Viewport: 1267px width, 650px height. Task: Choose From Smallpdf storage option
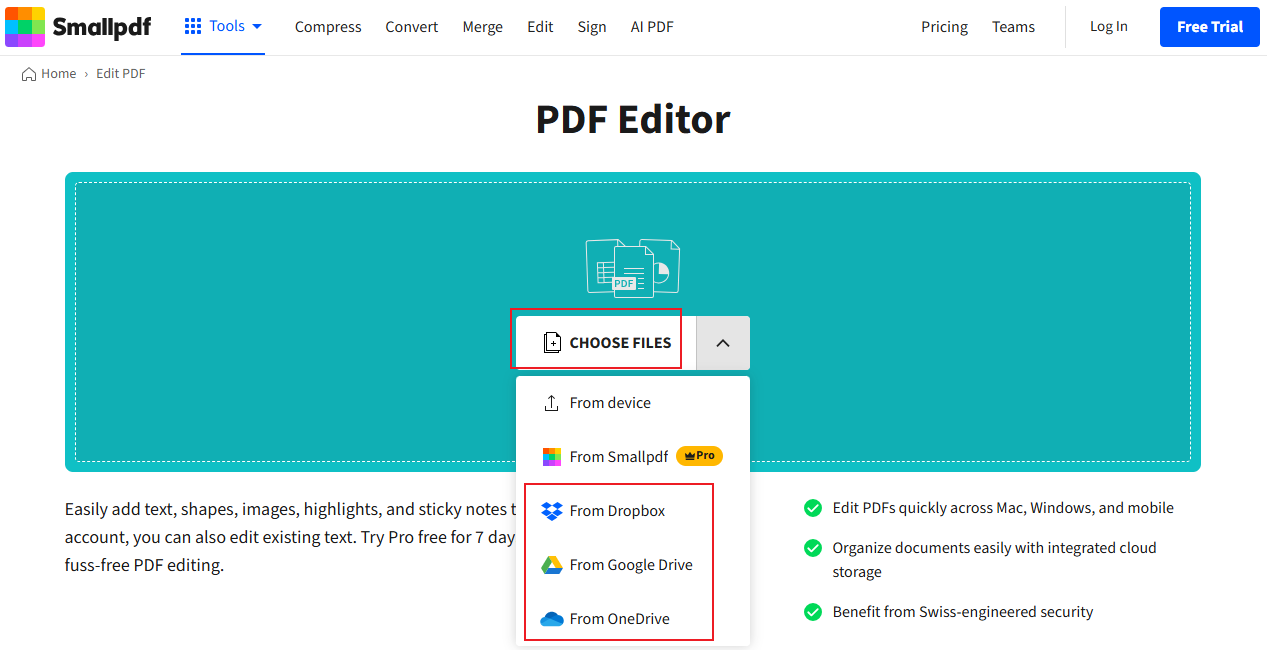[x=618, y=455]
